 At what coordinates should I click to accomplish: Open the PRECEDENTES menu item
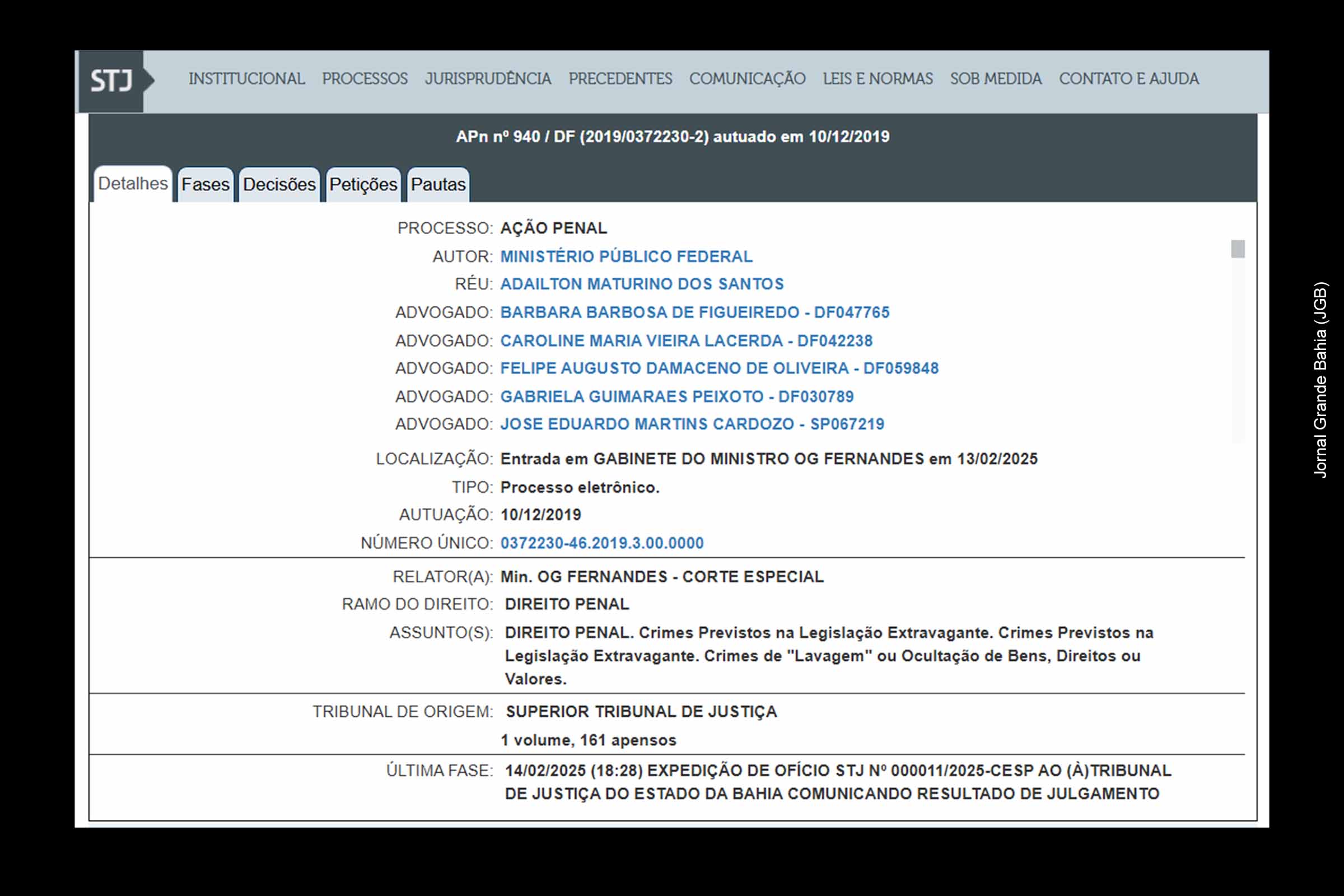click(x=620, y=79)
